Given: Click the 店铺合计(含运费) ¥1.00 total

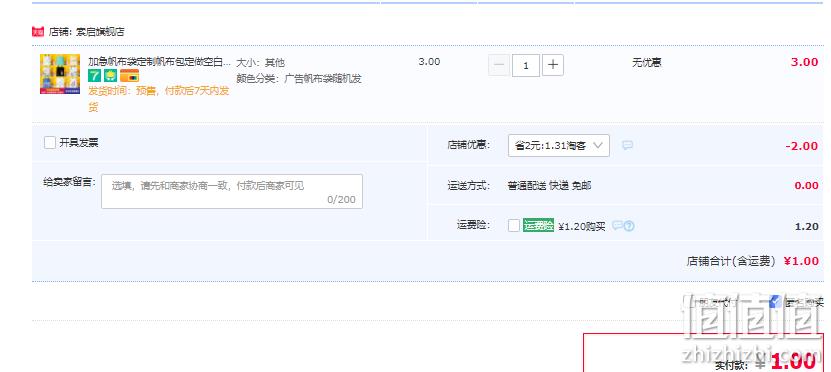Looking at the screenshot, I should tap(753, 261).
